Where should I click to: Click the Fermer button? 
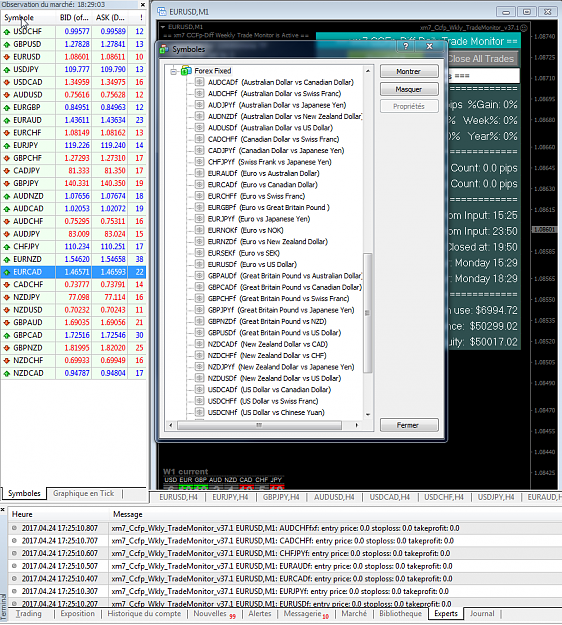(x=409, y=425)
